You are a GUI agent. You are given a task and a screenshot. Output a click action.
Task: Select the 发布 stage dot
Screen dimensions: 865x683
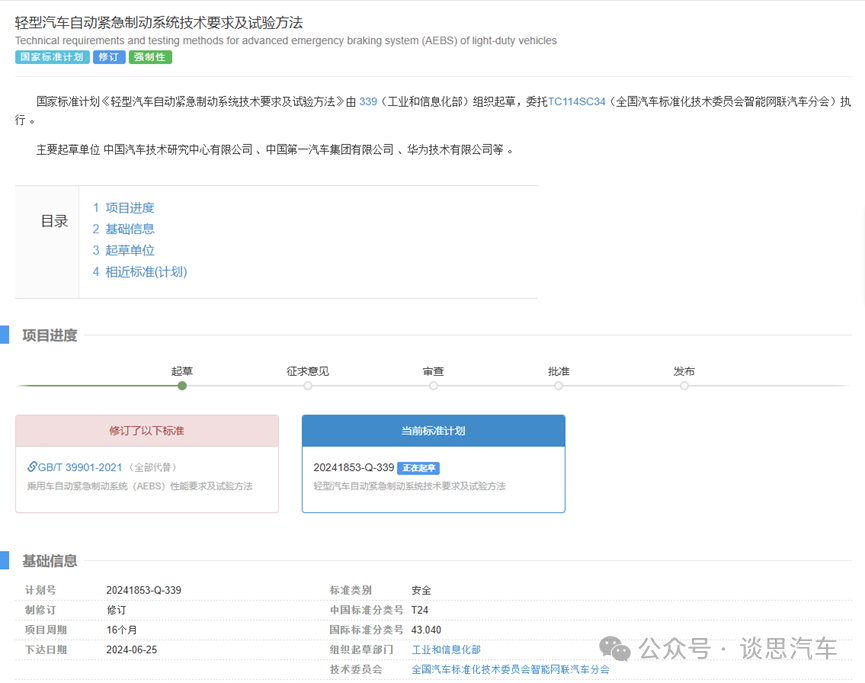684,385
